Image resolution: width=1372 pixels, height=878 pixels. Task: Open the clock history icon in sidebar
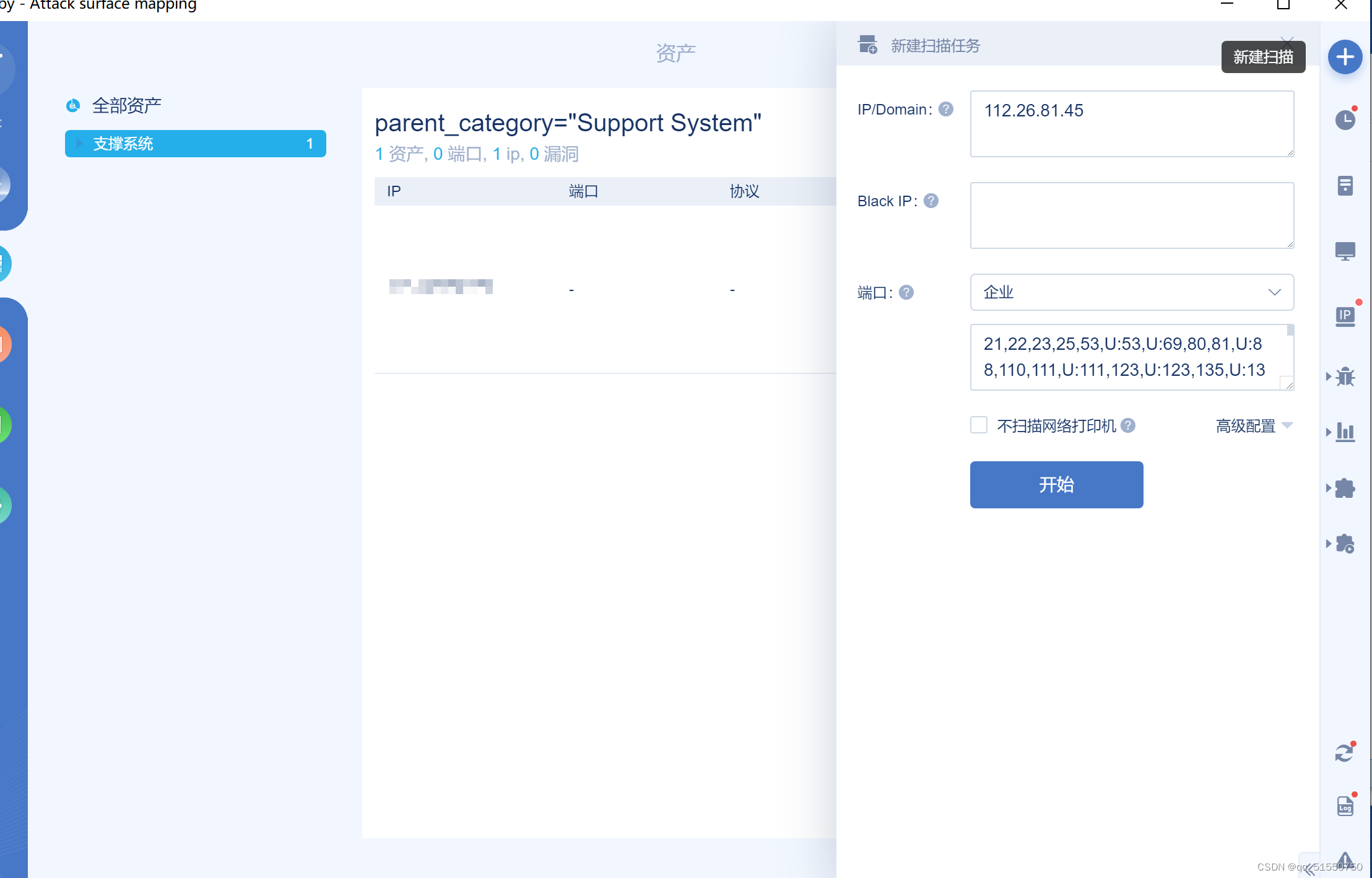coord(1345,120)
